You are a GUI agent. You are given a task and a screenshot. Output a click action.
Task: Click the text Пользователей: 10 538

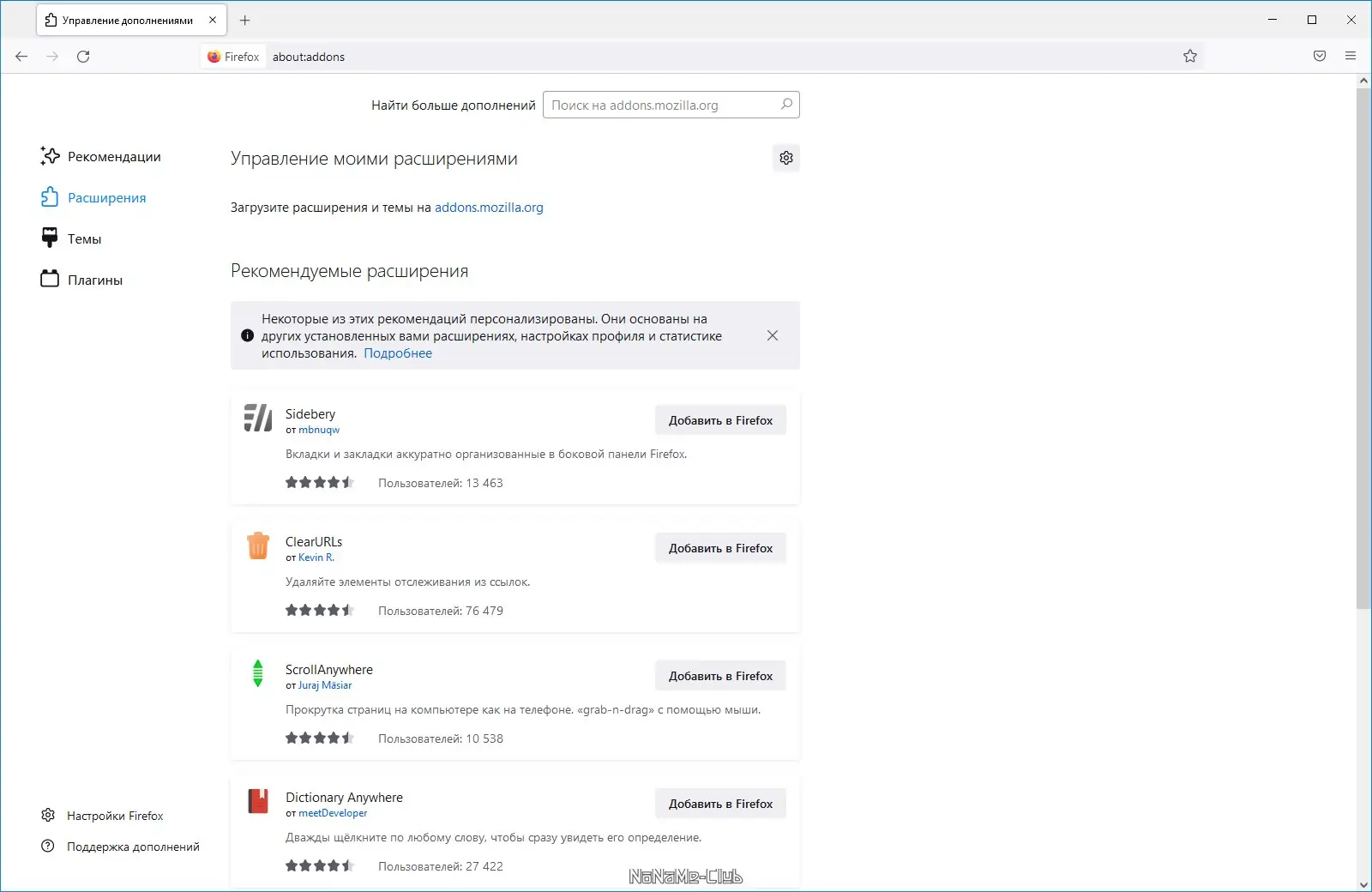coord(441,738)
